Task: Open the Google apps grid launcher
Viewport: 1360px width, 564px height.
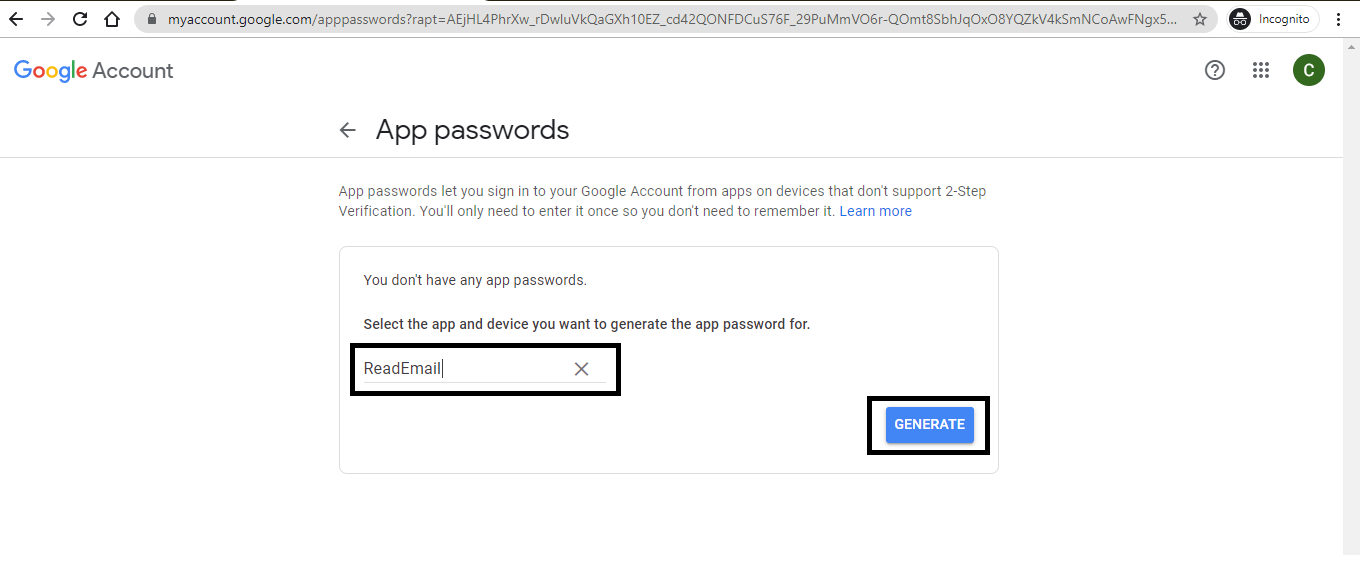Action: tap(1261, 70)
